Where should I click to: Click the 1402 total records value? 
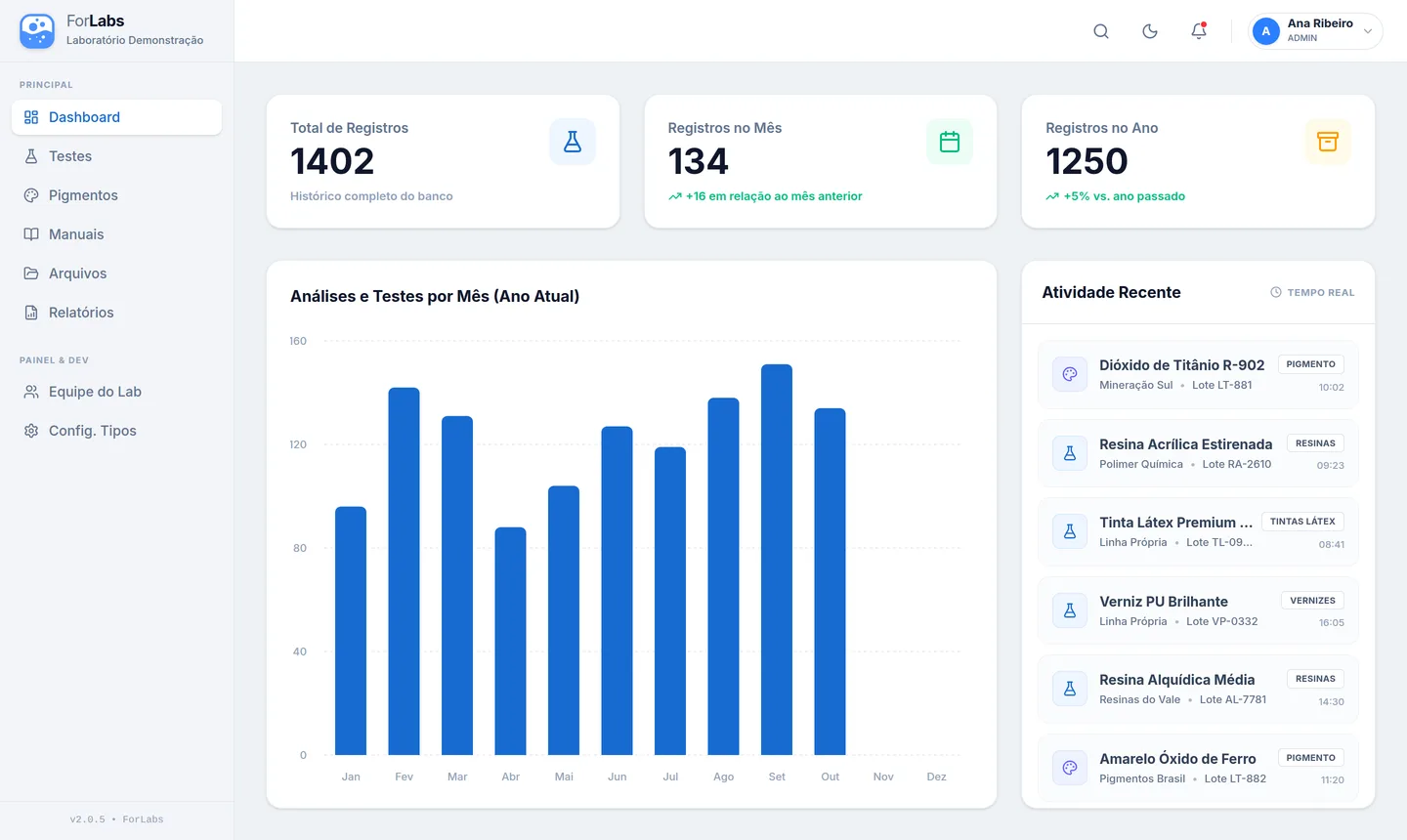coord(332,161)
